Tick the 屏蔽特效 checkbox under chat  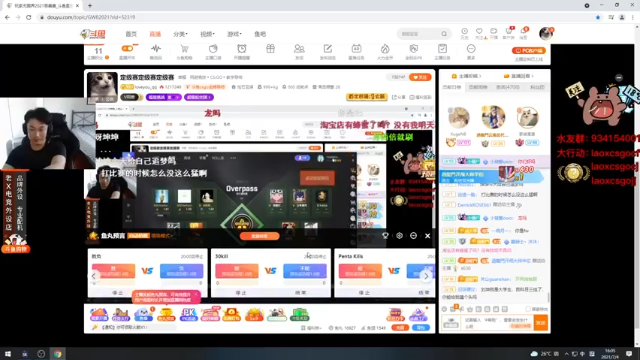[528, 309]
